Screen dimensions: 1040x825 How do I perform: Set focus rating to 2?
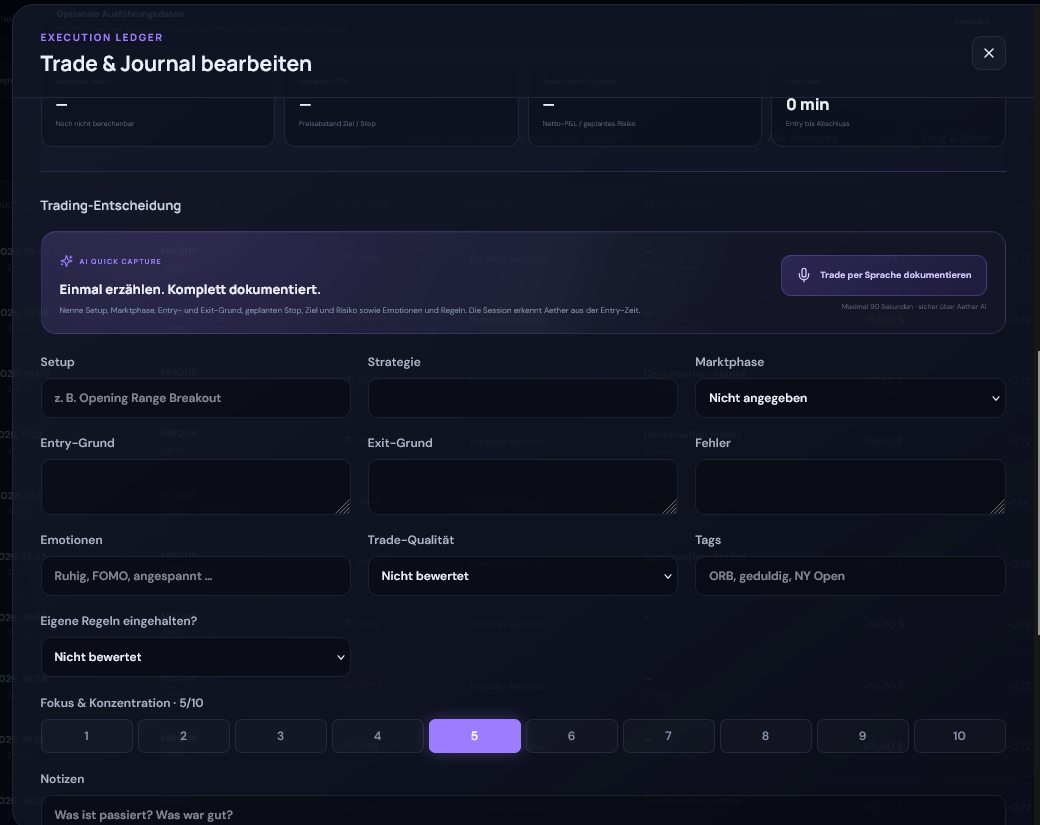[184, 735]
